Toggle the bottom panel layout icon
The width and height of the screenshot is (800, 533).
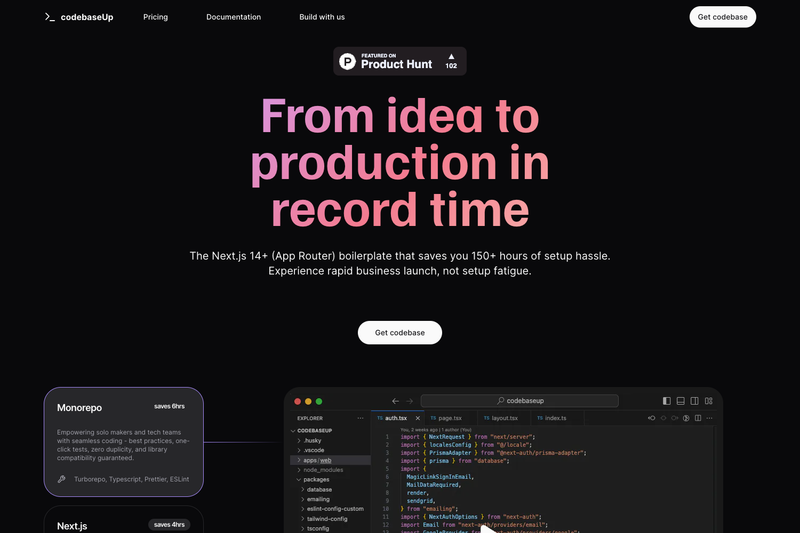[x=681, y=401]
